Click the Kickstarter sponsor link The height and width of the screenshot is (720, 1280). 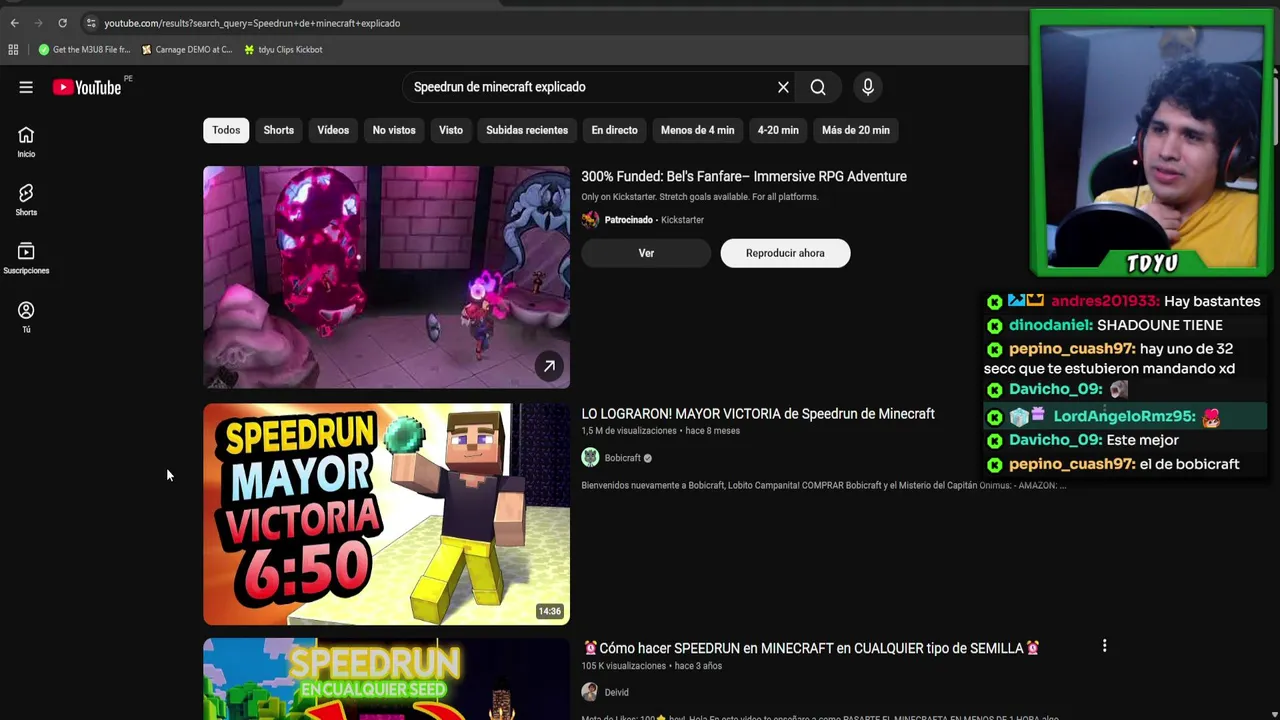pos(682,220)
